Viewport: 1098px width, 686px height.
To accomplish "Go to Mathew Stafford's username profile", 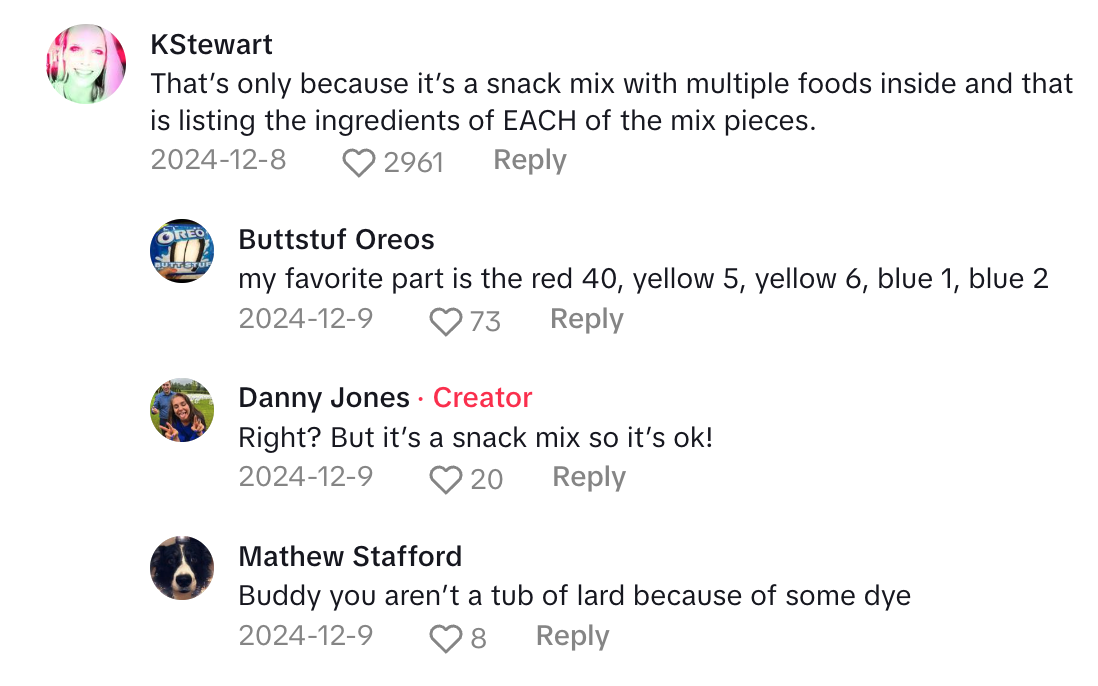I will (350, 556).
